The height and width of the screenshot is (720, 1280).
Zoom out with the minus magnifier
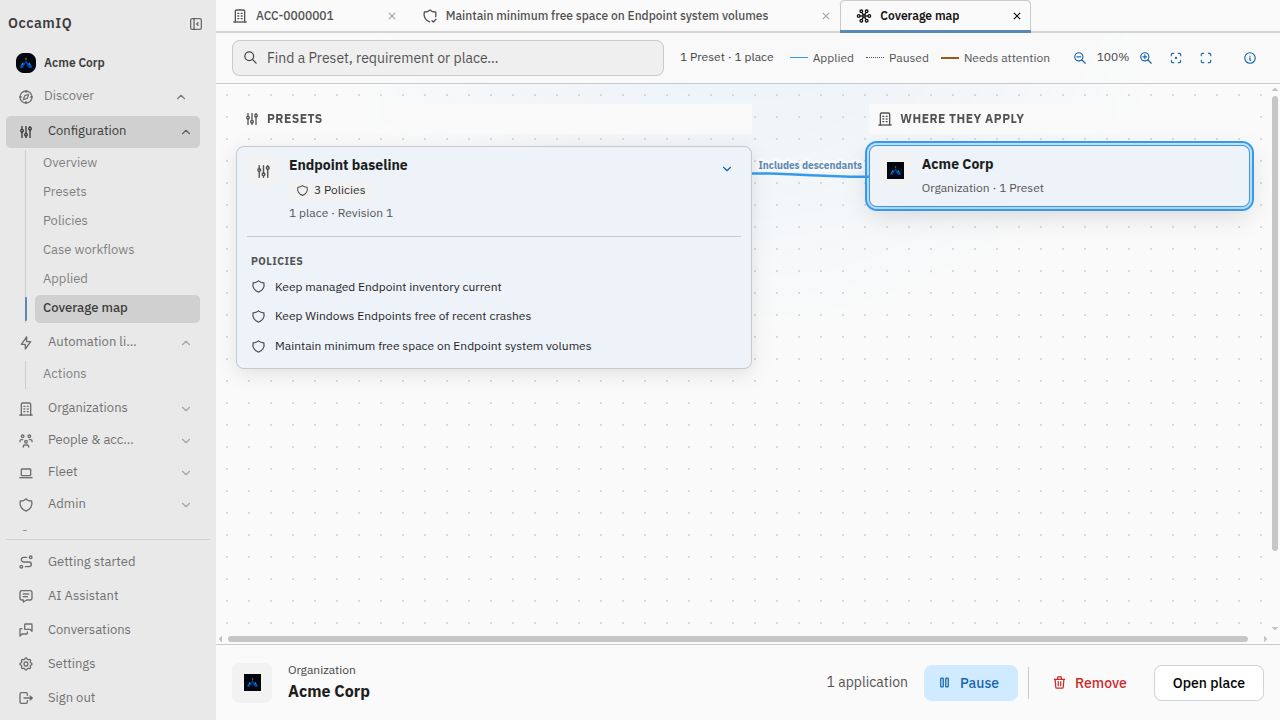pos(1080,58)
